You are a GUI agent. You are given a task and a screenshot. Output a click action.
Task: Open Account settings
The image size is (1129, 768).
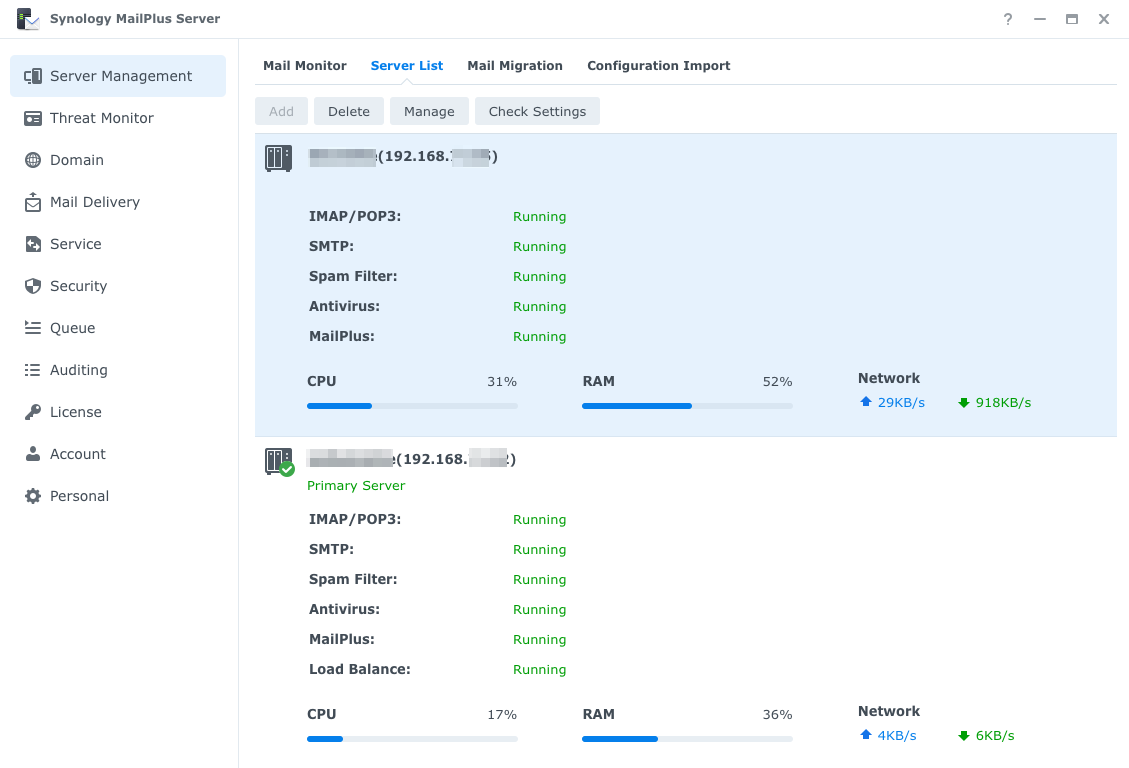point(76,454)
